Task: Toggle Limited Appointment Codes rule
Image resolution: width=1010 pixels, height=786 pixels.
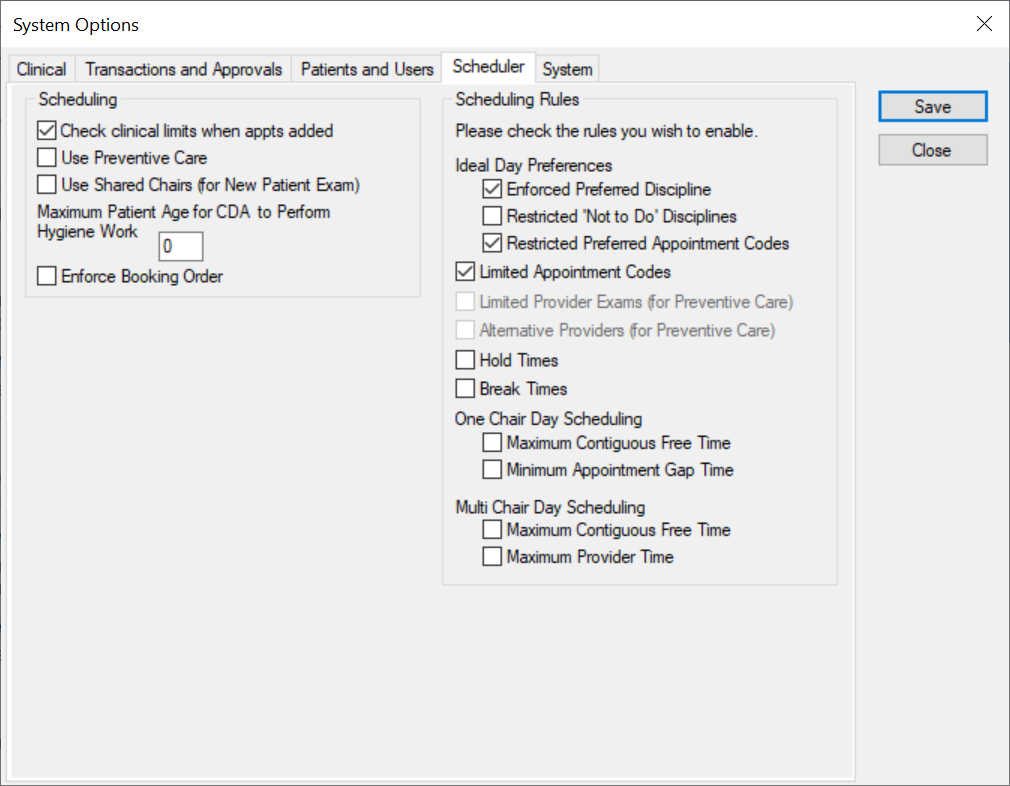Action: (464, 271)
